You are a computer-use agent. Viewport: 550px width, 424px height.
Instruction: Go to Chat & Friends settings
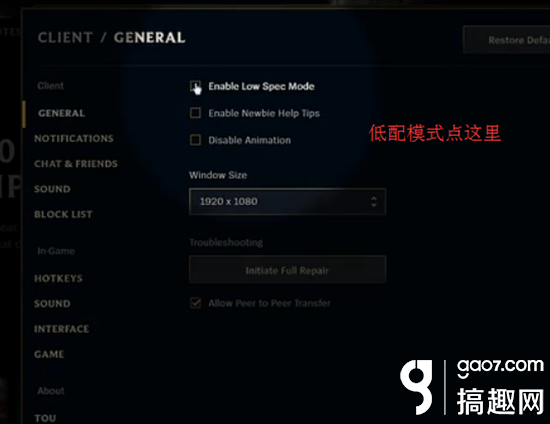tap(76, 164)
